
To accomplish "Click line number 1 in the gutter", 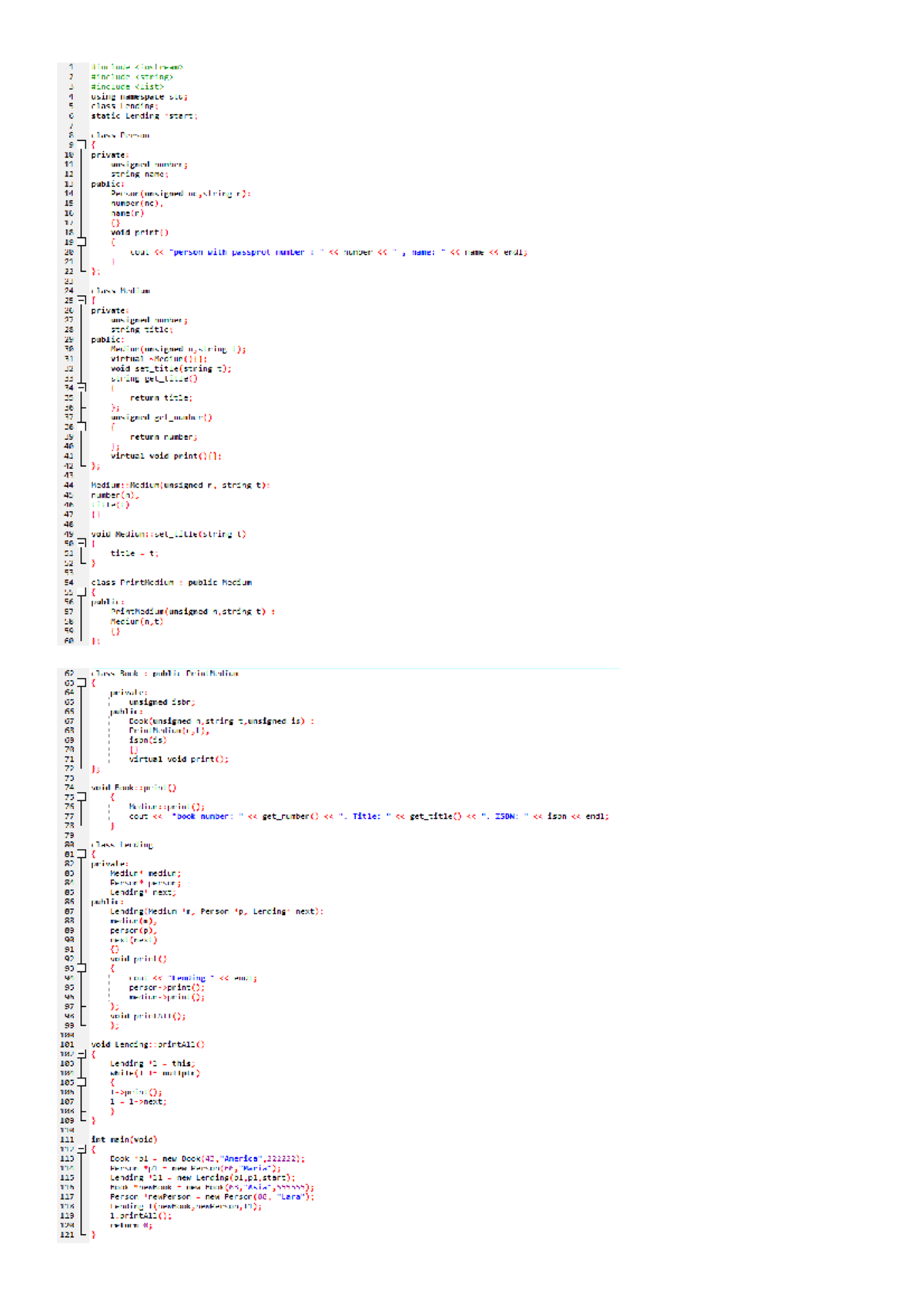I will pyautogui.click(x=70, y=67).
